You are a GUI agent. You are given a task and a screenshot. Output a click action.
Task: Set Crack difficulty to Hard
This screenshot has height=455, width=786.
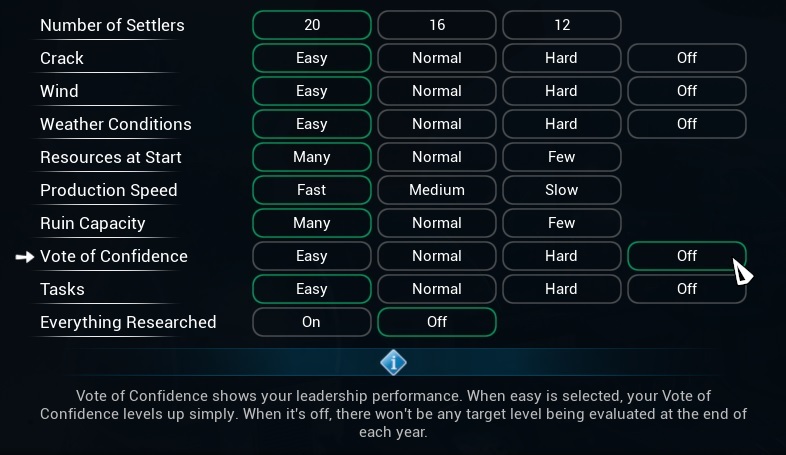tap(562, 58)
